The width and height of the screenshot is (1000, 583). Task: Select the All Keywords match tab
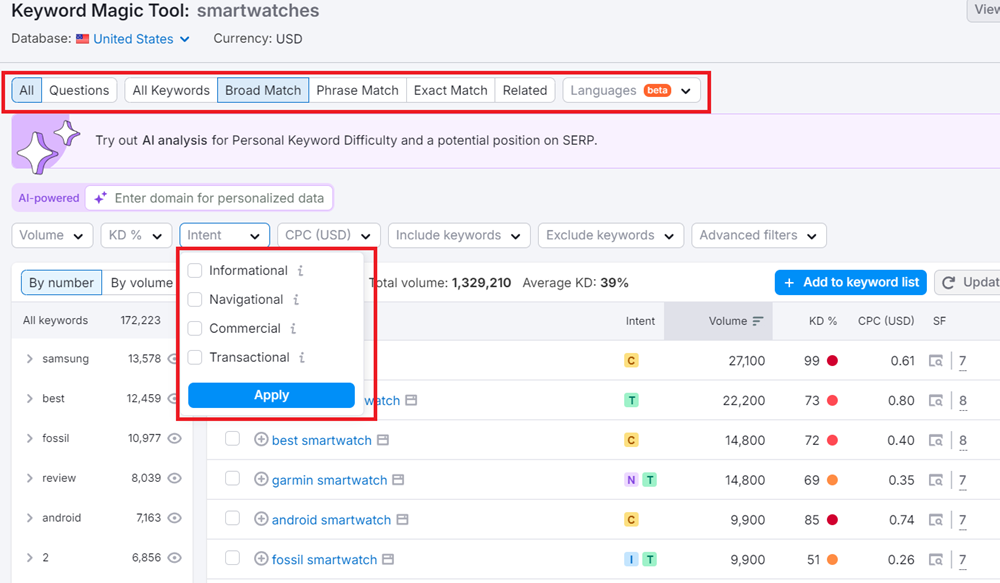[171, 91]
